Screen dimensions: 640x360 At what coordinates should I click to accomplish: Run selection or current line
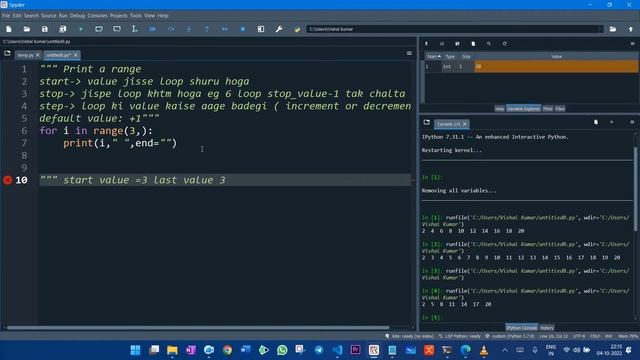point(135,29)
